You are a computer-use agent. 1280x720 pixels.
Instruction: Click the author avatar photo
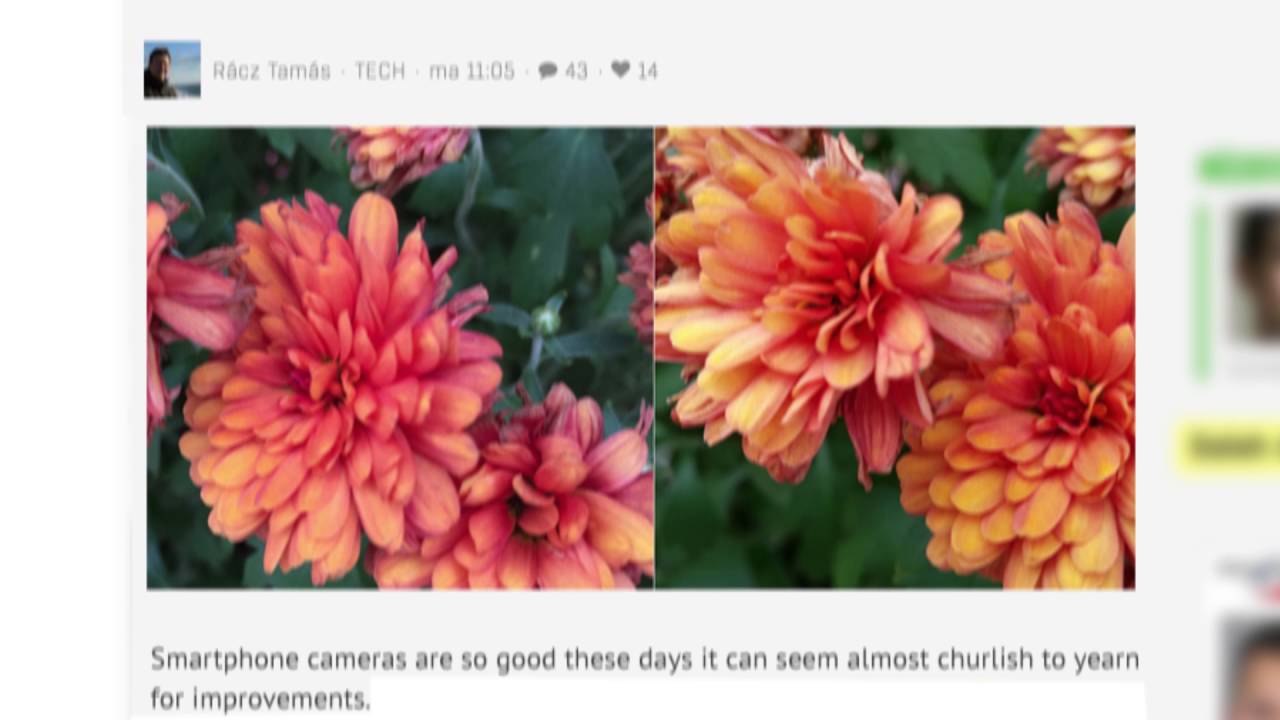[172, 69]
